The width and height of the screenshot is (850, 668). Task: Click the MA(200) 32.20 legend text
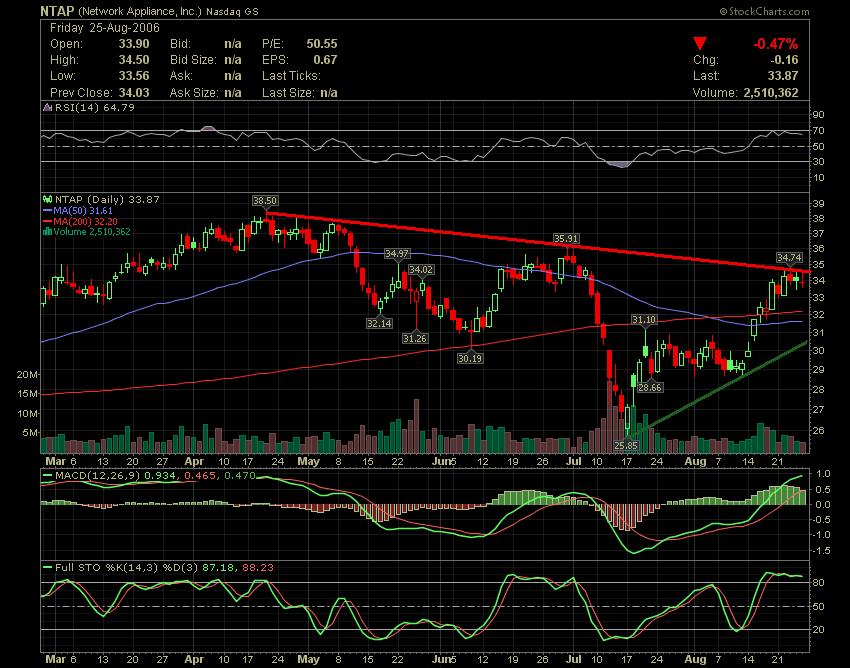tap(85, 221)
